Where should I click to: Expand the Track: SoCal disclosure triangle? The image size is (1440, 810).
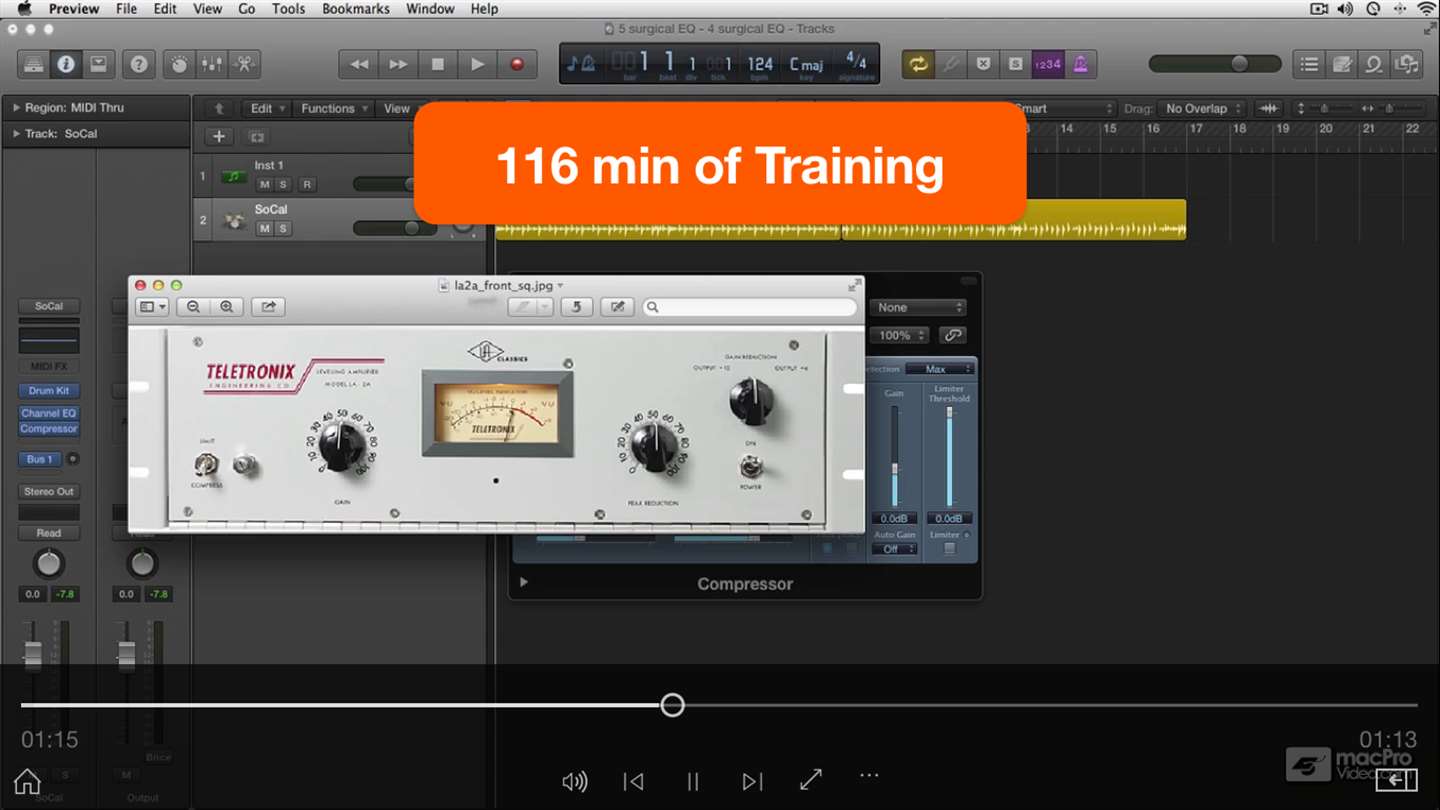(16, 134)
